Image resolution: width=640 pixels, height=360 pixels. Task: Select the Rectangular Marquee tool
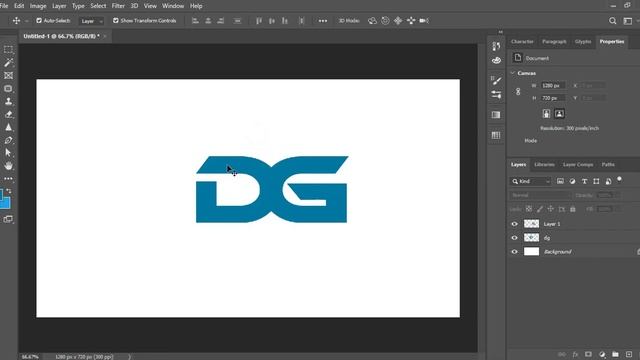[x=8, y=50]
